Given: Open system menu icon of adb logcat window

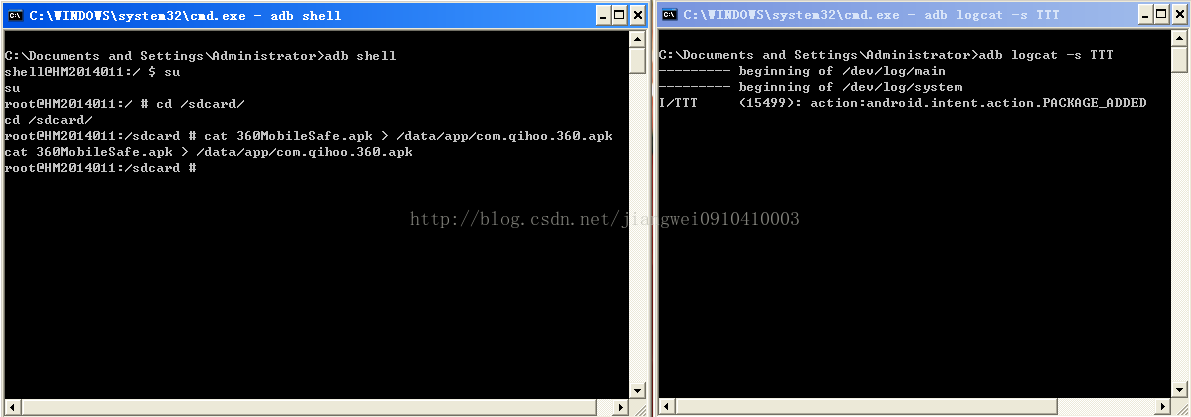Looking at the screenshot, I should [669, 14].
